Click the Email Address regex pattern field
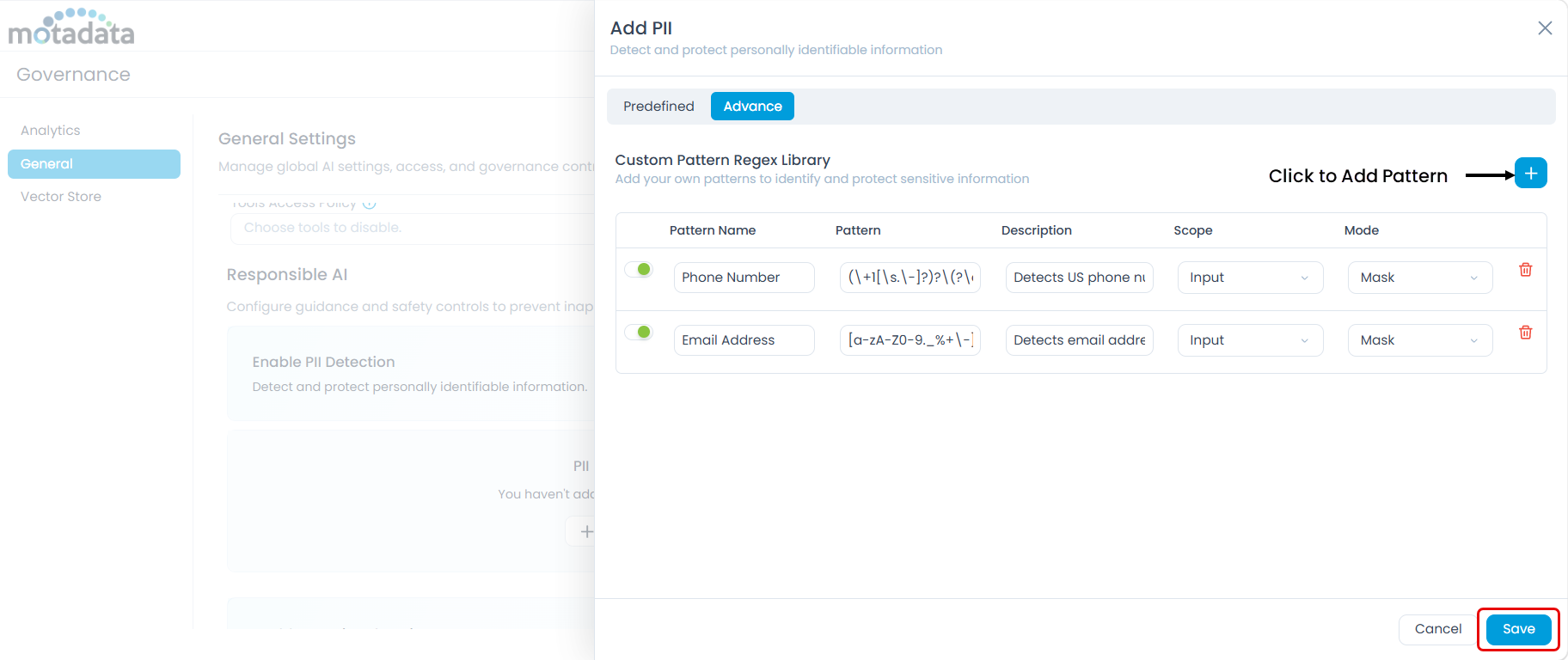Screen dimensions: 1568x660 point(910,340)
